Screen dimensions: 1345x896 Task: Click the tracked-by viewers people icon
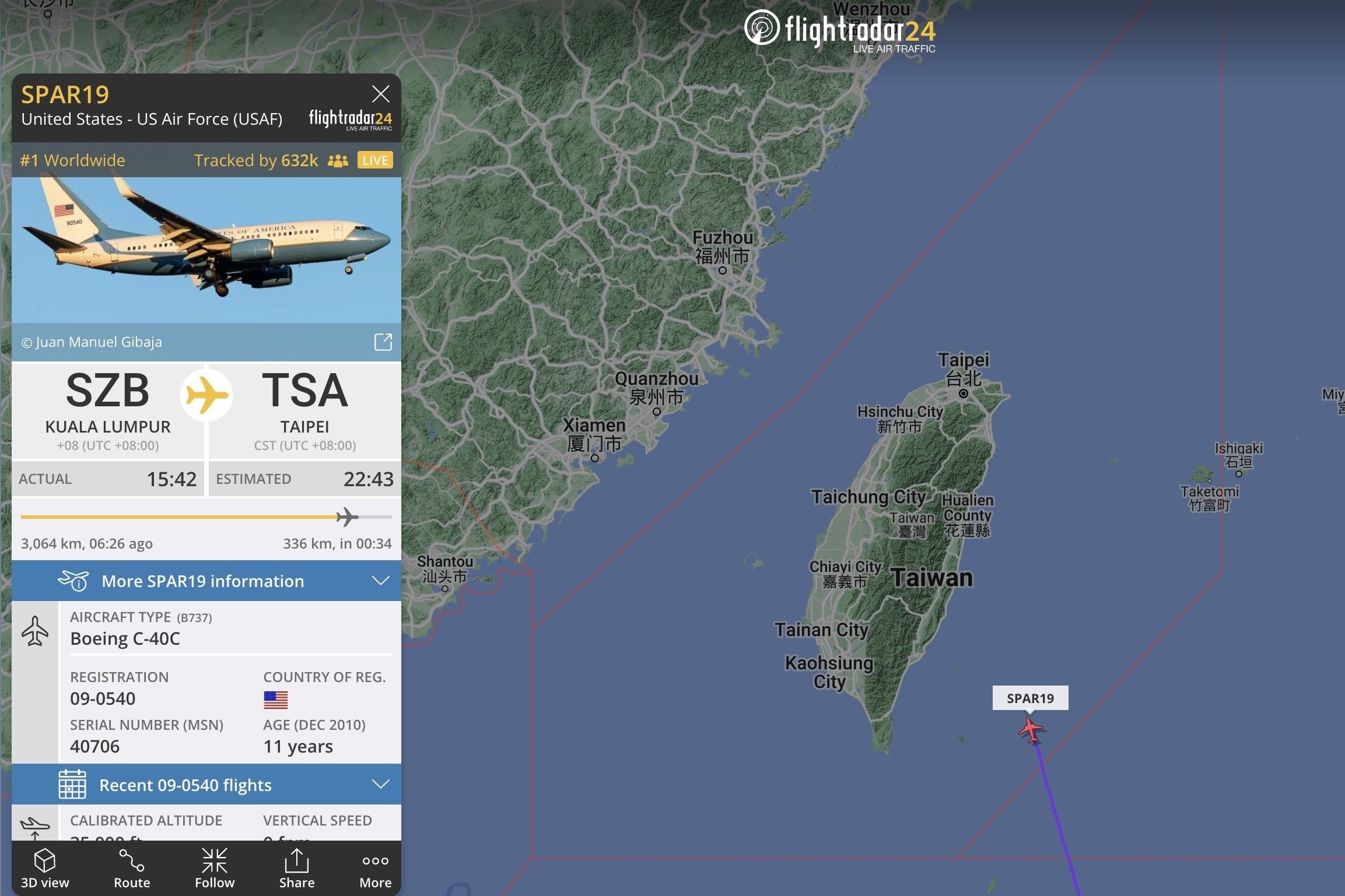pyautogui.click(x=338, y=161)
